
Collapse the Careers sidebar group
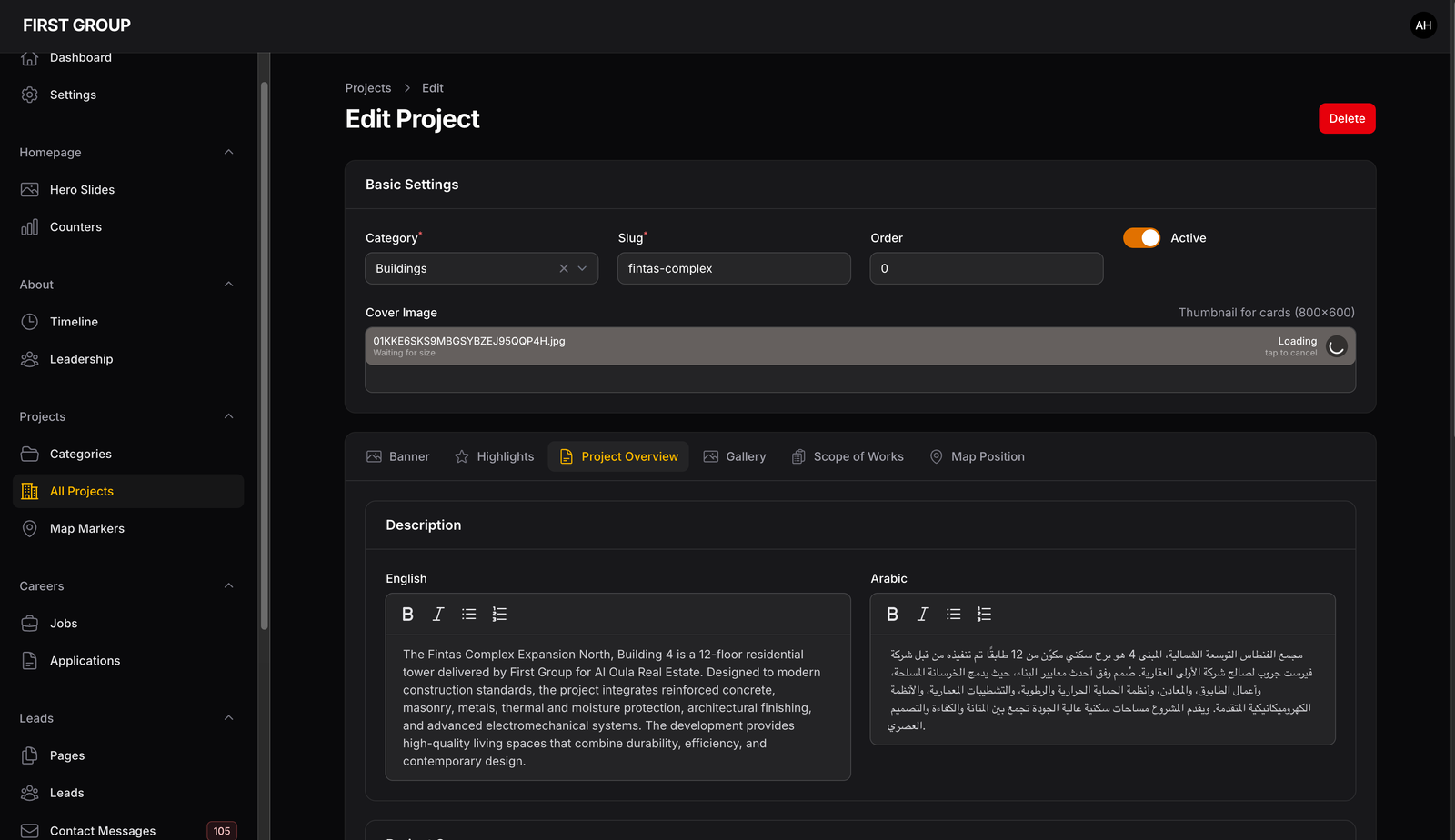point(229,585)
